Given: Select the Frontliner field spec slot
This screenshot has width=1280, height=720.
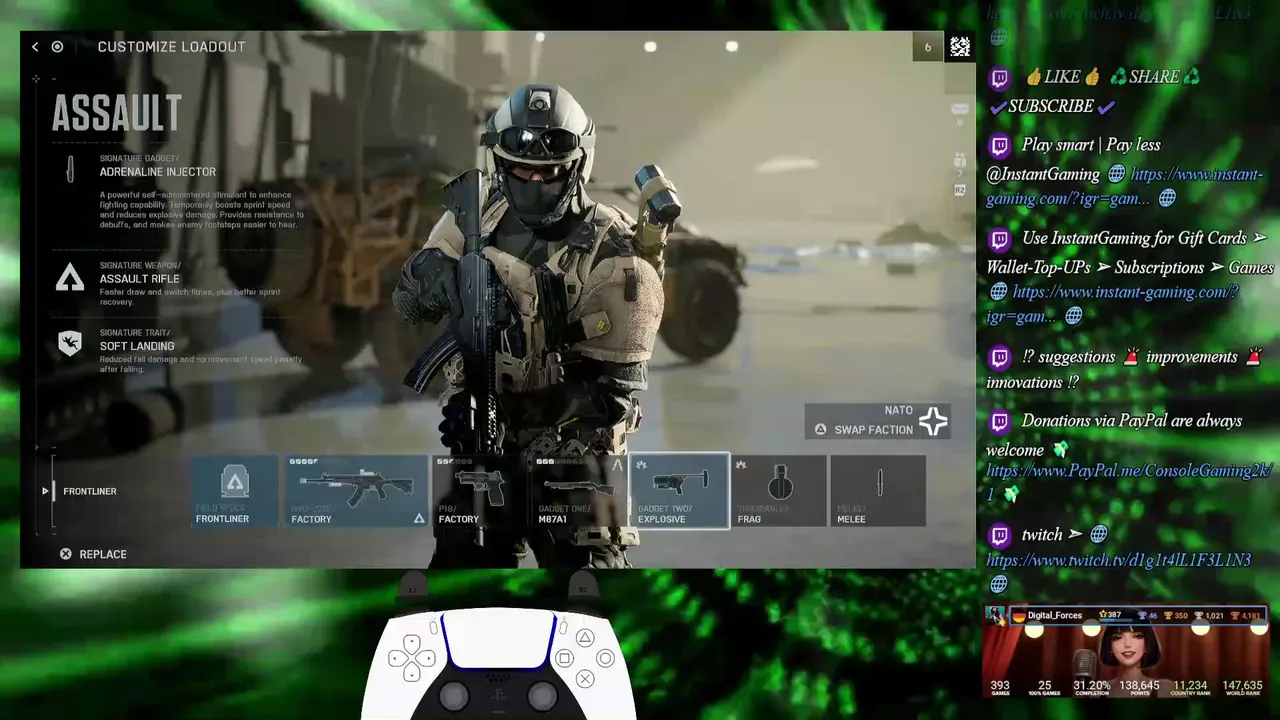Looking at the screenshot, I should (235, 491).
